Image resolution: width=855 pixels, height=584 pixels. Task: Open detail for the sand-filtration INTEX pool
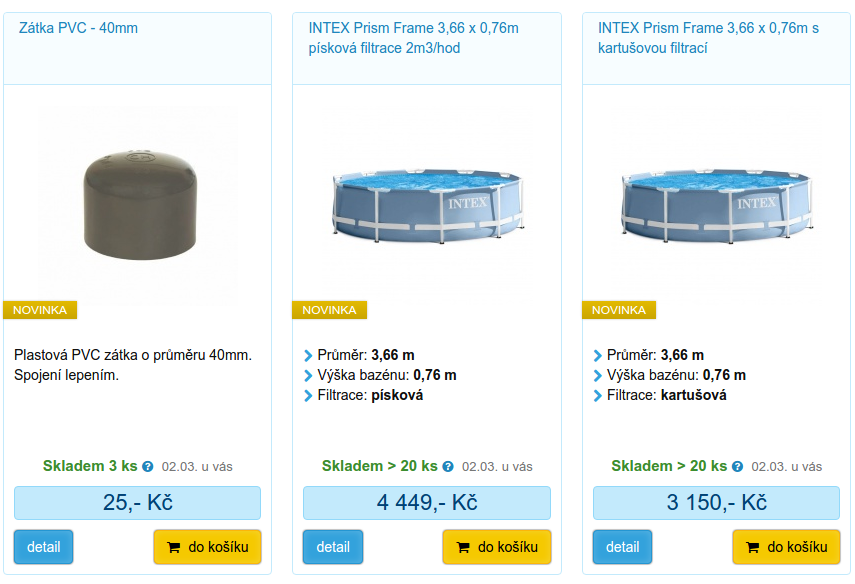coord(333,547)
